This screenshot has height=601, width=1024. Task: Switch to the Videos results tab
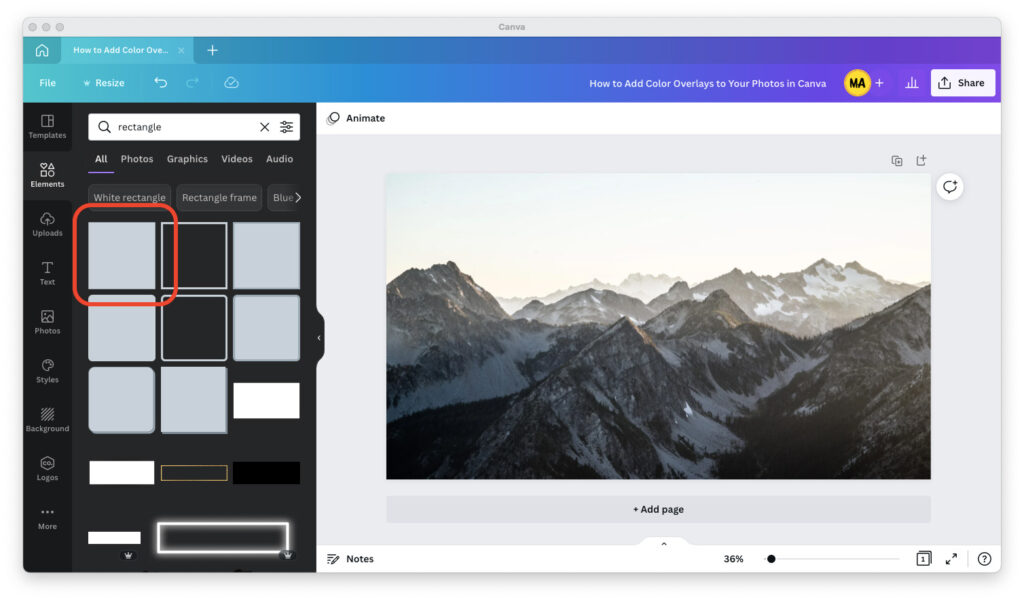[237, 159]
